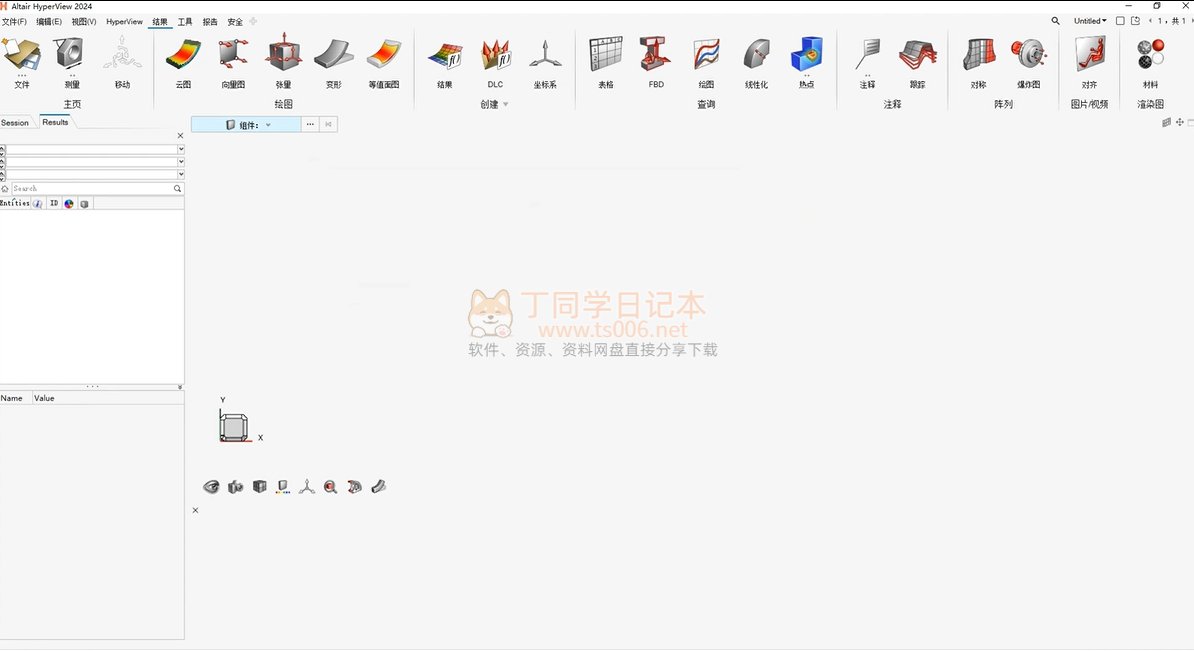Screen dimensions: 1194x651
Task: Open the 等值面图 iso surface tool
Action: coord(384,62)
